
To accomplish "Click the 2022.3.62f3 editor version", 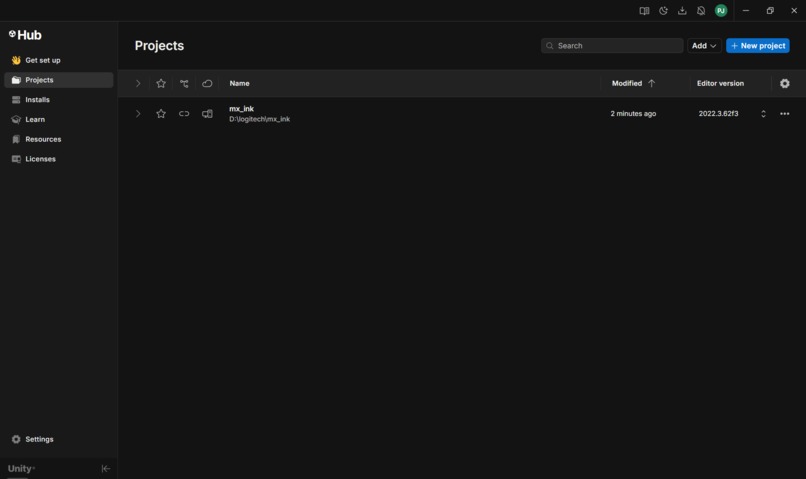I will 718,114.
